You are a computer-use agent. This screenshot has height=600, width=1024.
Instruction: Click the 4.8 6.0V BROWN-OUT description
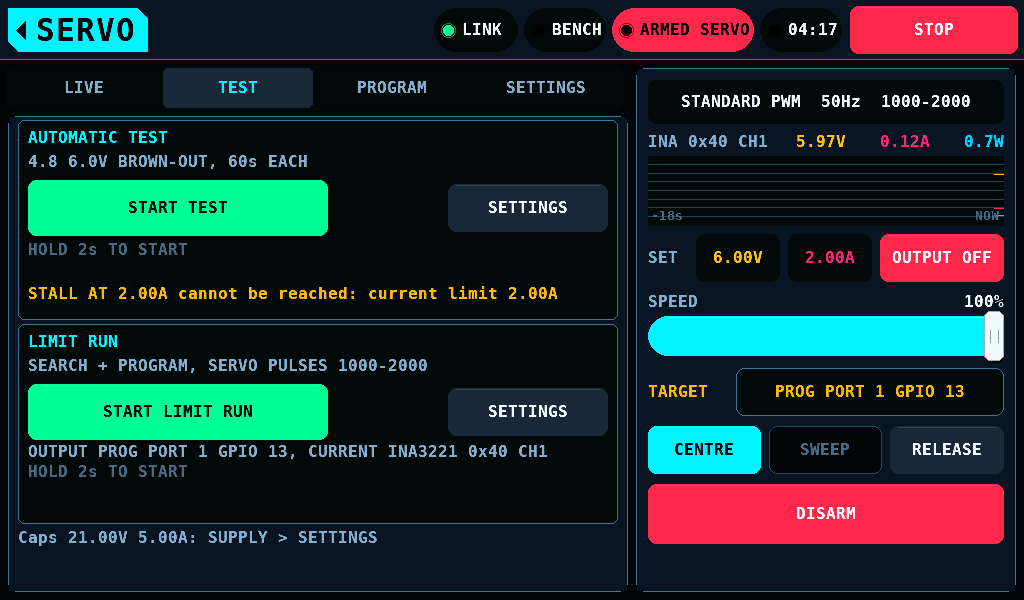click(168, 161)
